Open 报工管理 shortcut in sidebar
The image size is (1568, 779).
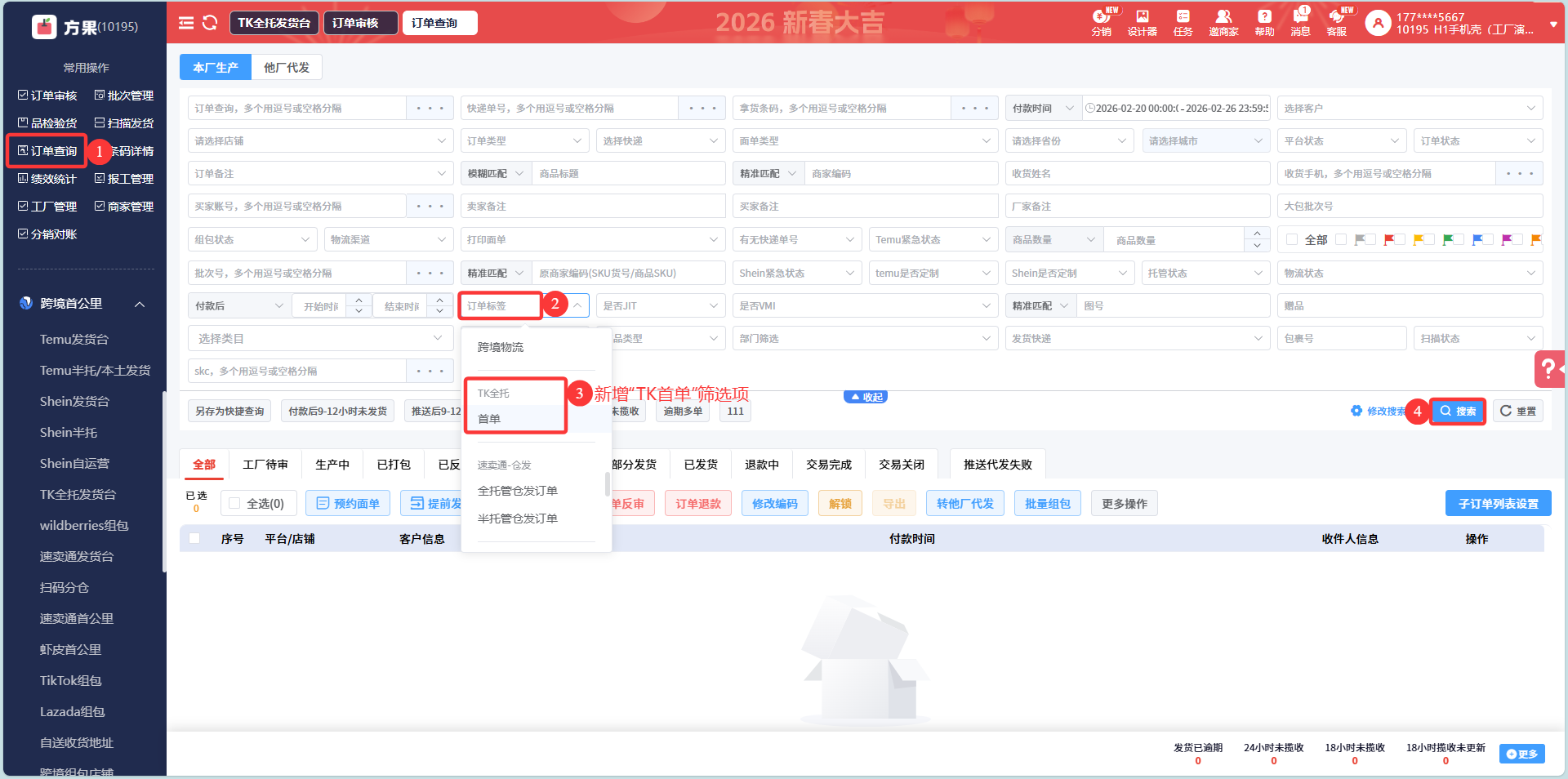tap(124, 179)
